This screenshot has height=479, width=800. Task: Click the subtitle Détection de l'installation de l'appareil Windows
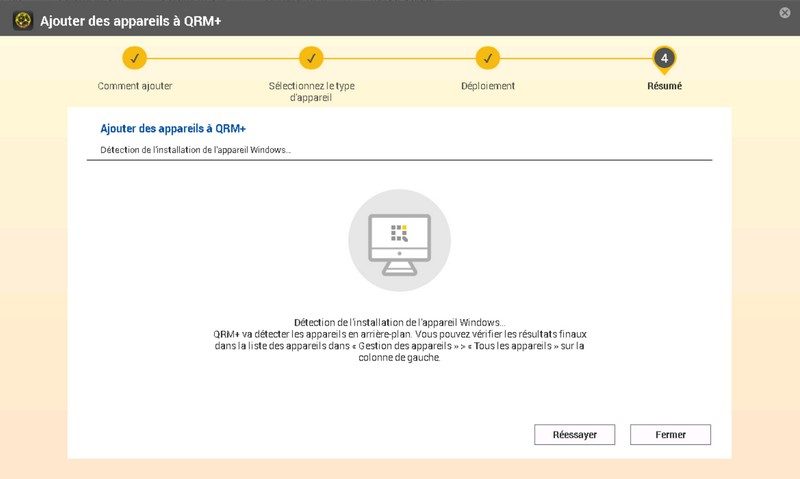pos(195,150)
